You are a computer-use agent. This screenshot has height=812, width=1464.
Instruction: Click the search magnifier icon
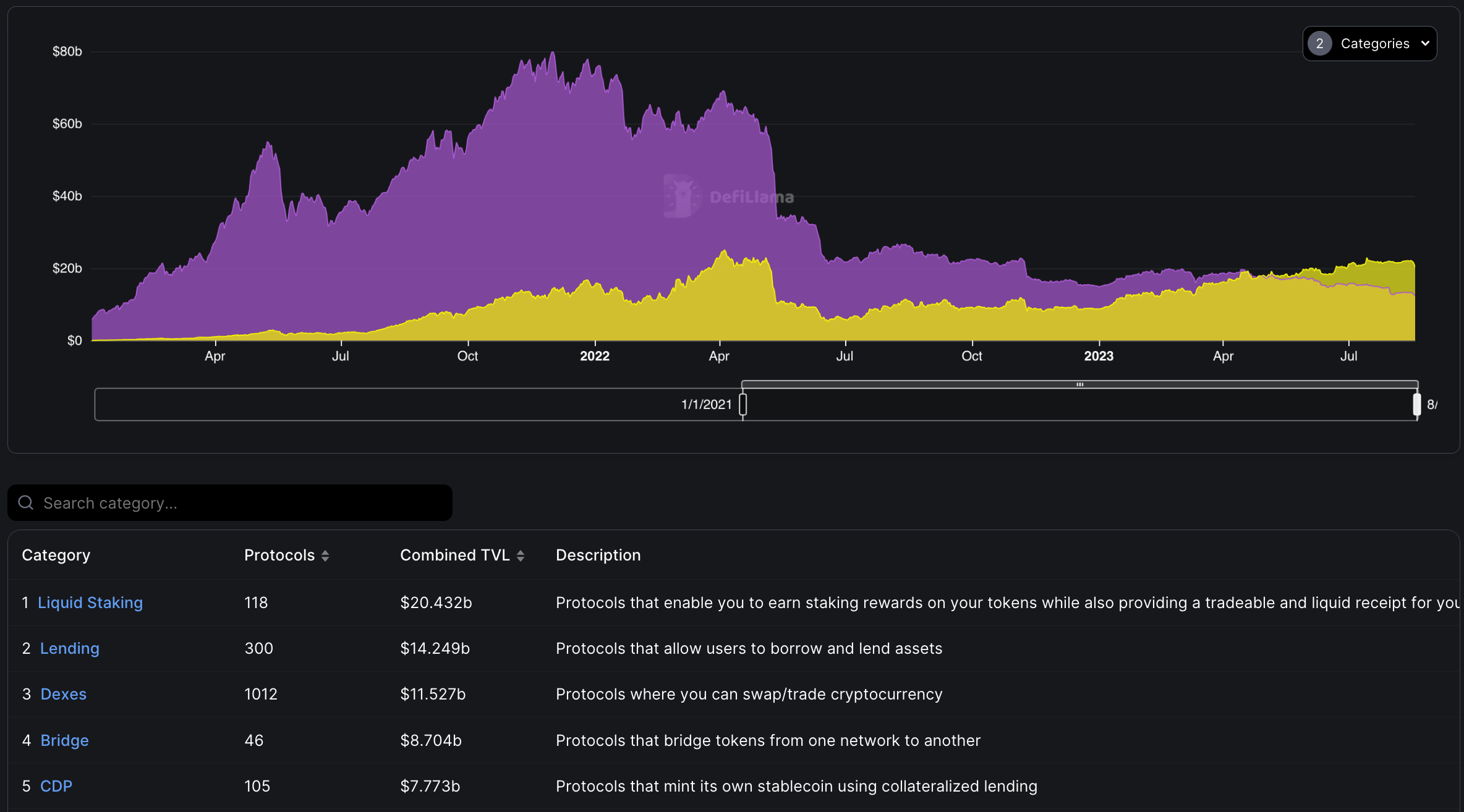pyautogui.click(x=26, y=503)
